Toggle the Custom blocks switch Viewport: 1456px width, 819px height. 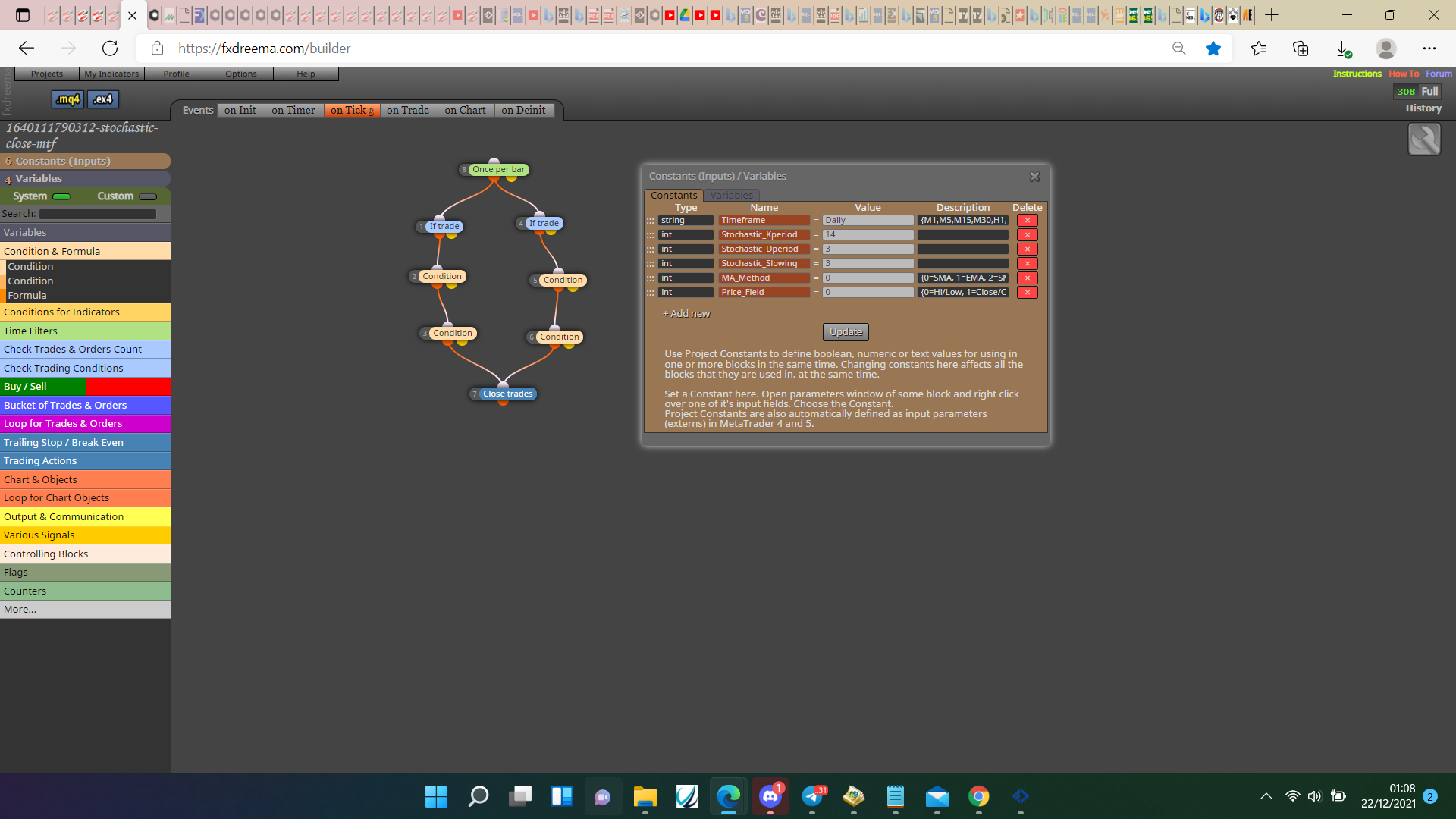tap(148, 197)
